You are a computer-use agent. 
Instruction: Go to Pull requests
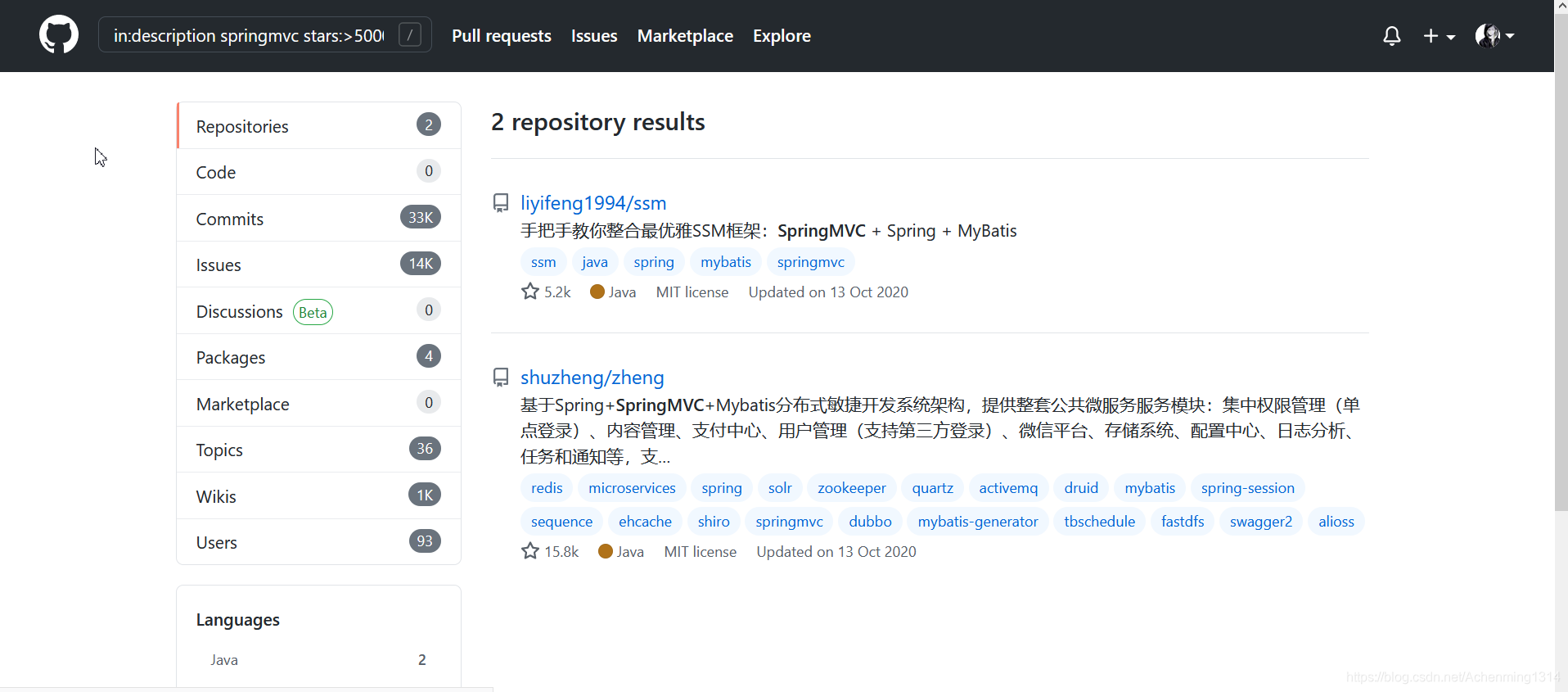click(502, 36)
